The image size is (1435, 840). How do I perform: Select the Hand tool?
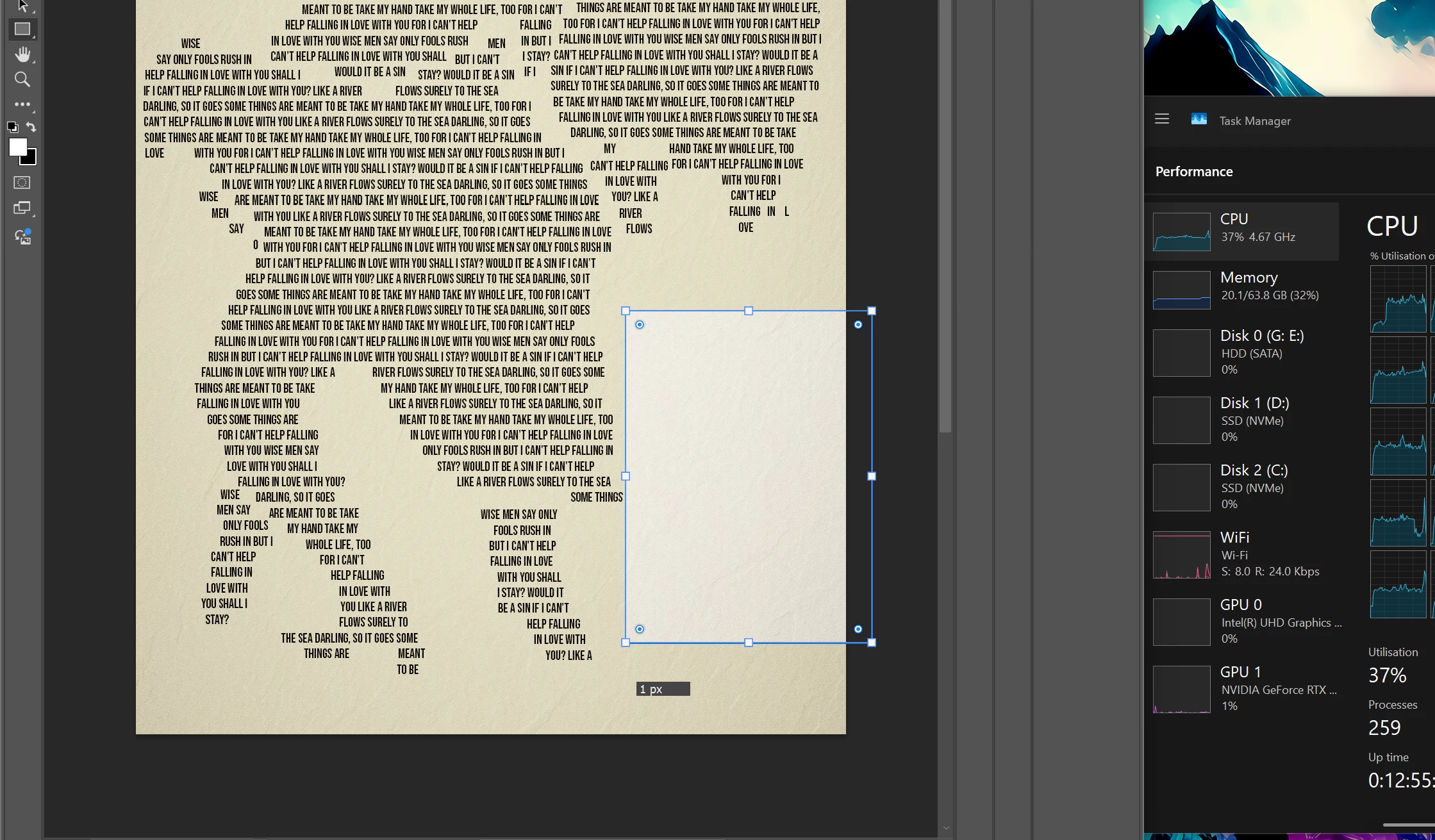coord(22,54)
